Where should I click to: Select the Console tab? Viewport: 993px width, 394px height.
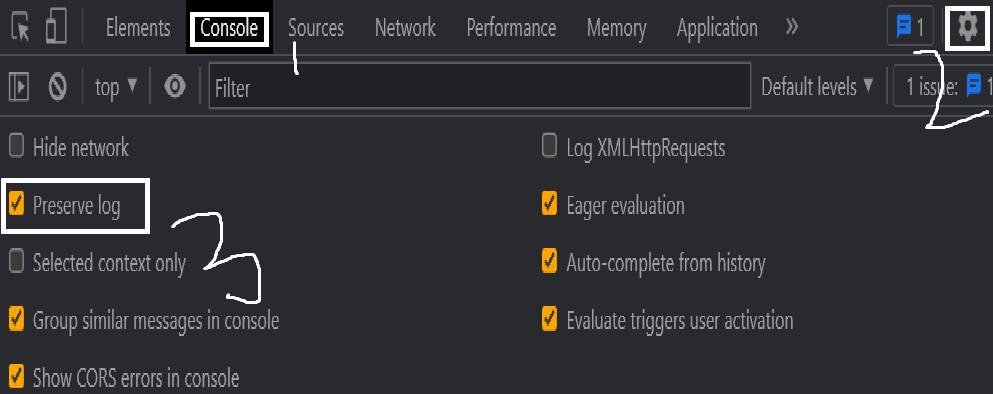pos(229,28)
